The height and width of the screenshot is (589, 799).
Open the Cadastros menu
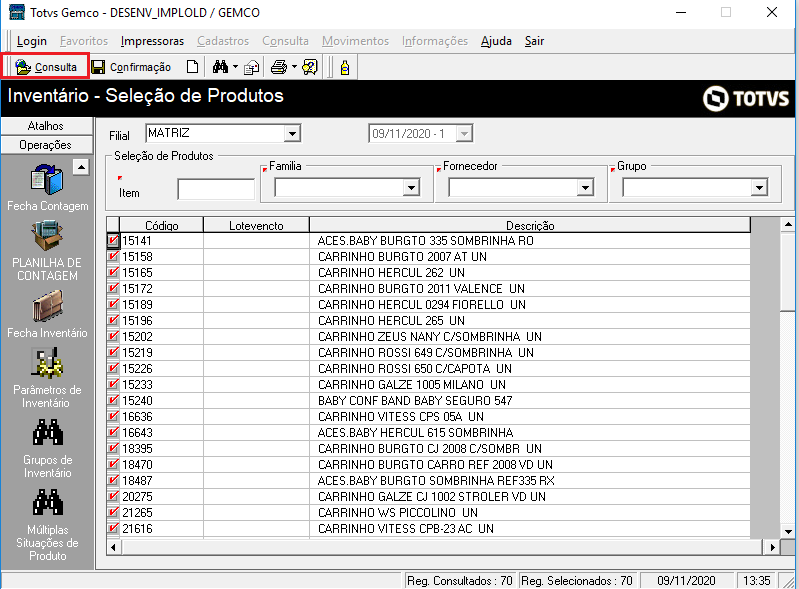(x=223, y=41)
